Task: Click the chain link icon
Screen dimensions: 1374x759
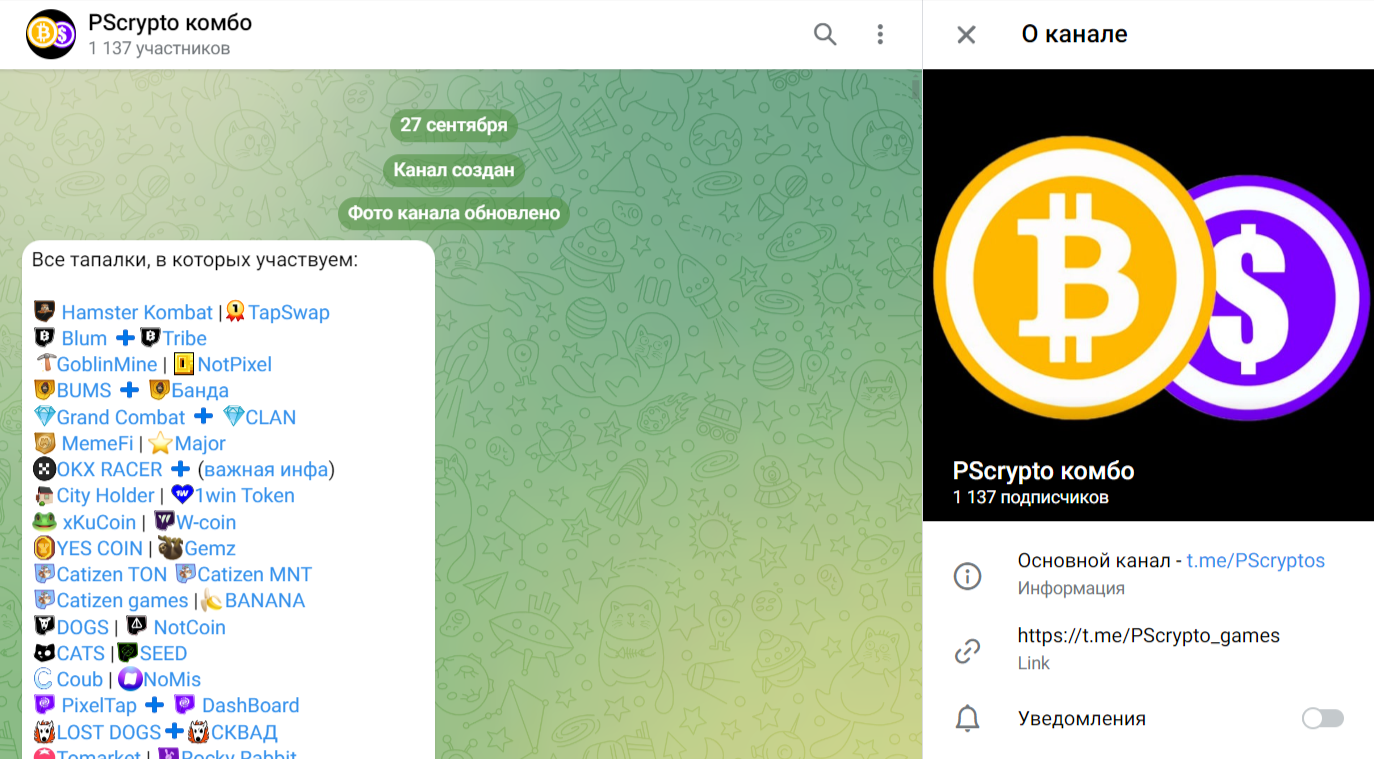Action: click(x=967, y=651)
